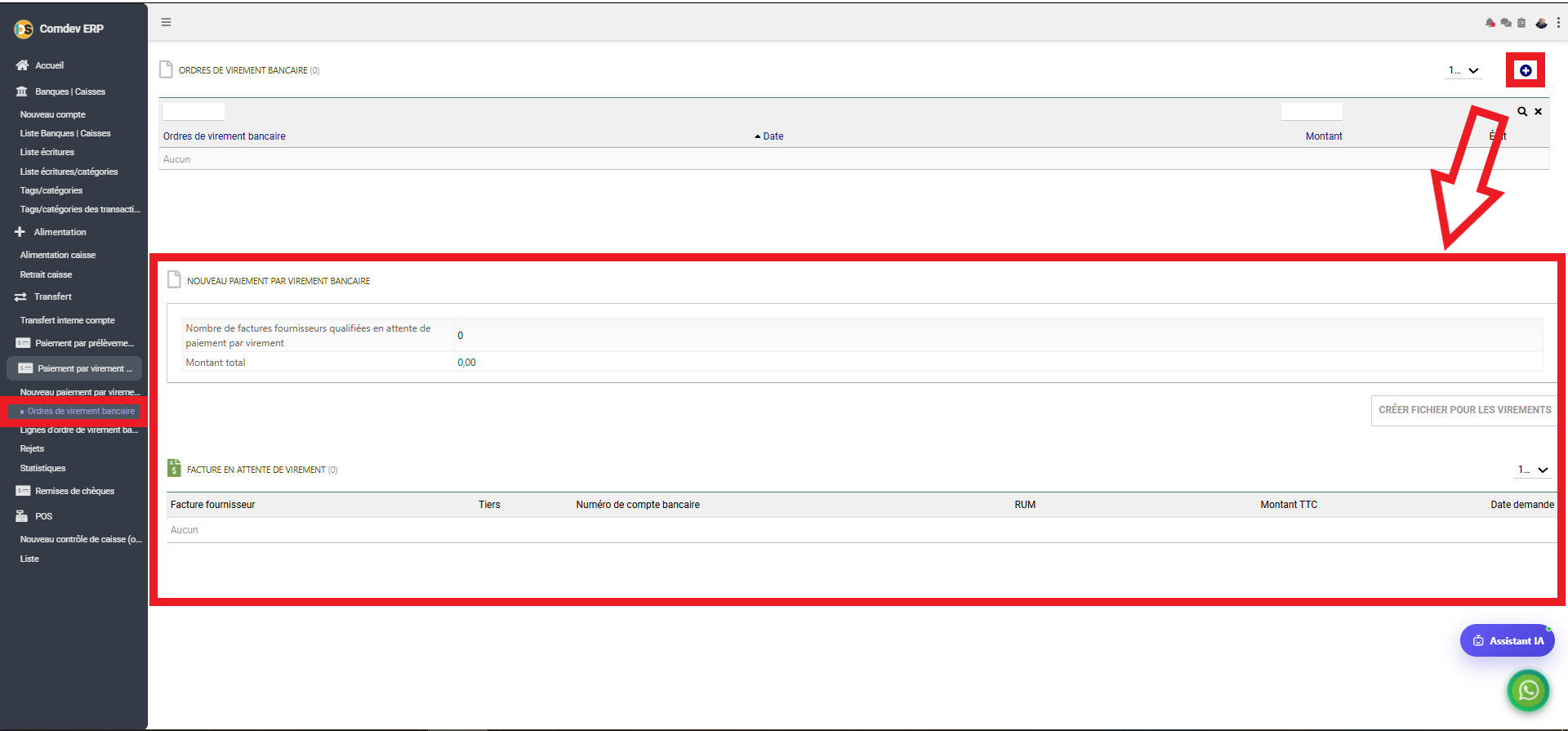Open Rejets menu item
Viewport: 1568px width, 731px height.
(x=33, y=448)
